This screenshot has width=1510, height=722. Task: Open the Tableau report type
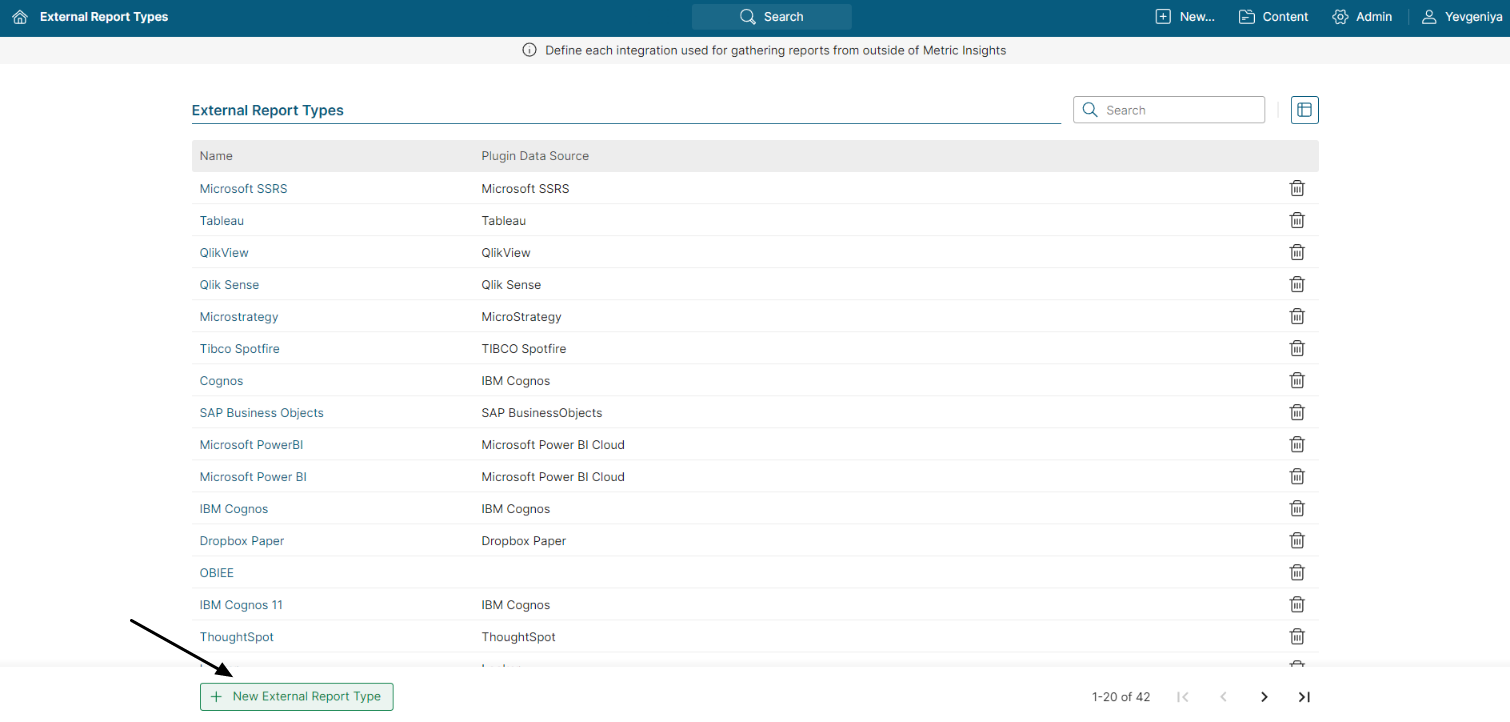tap(222, 220)
